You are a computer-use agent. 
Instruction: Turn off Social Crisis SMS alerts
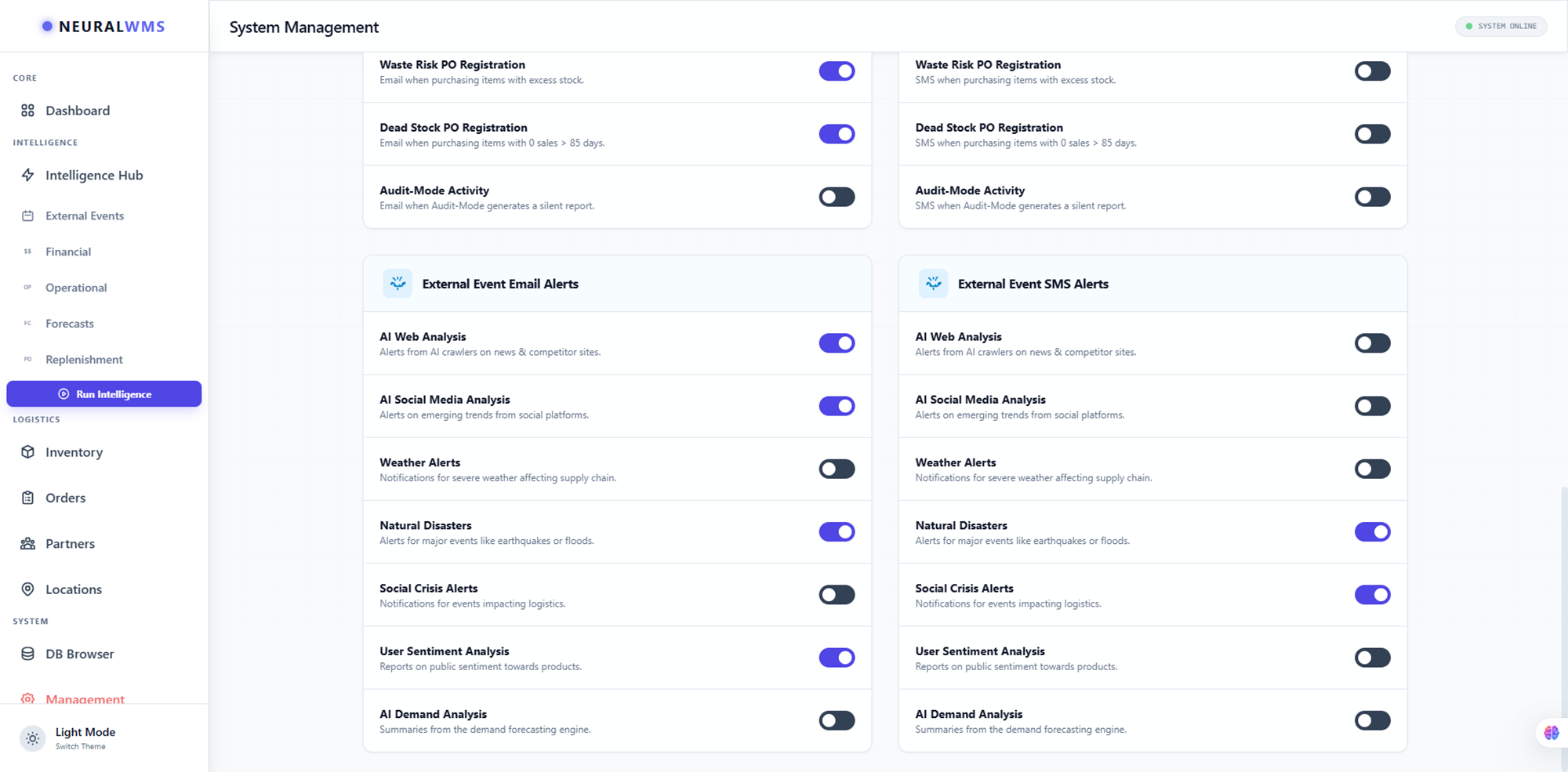click(x=1372, y=595)
